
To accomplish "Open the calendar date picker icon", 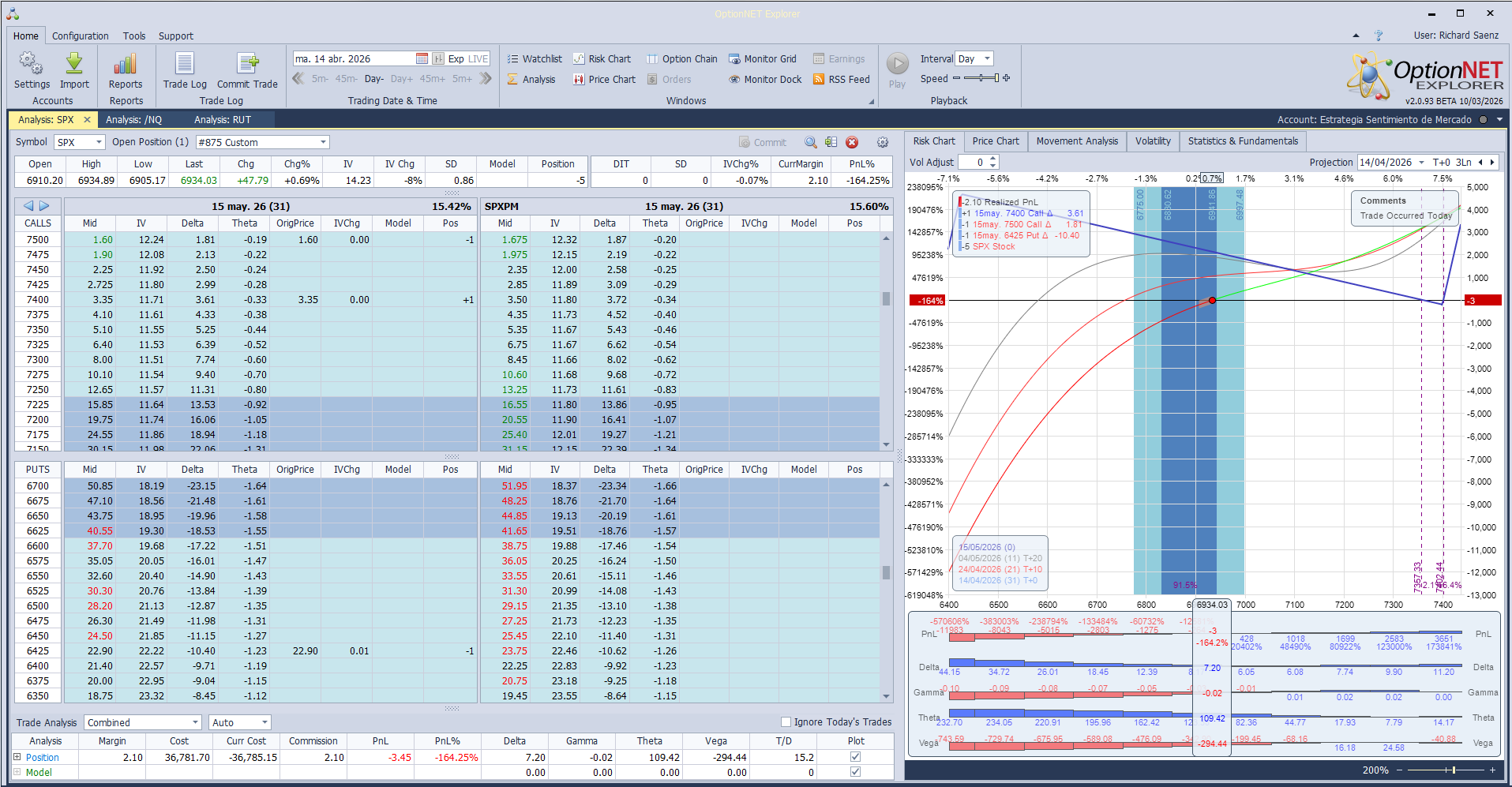I will point(422,59).
